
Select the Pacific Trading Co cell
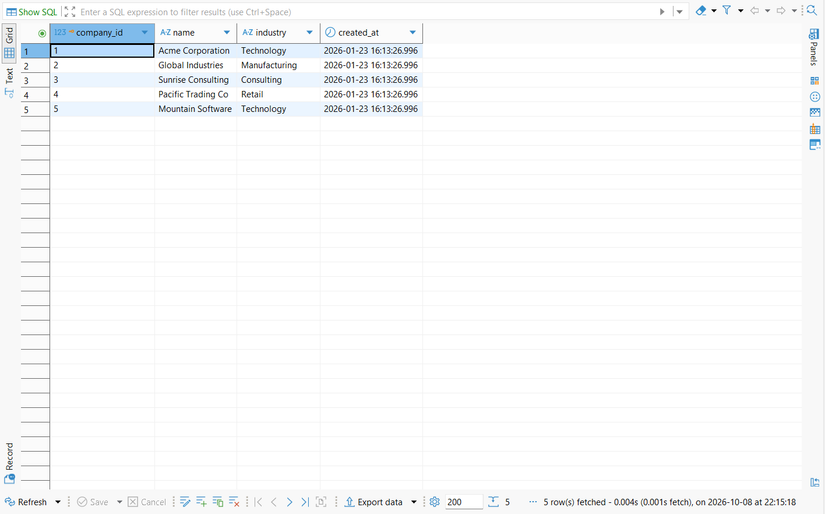click(196, 94)
